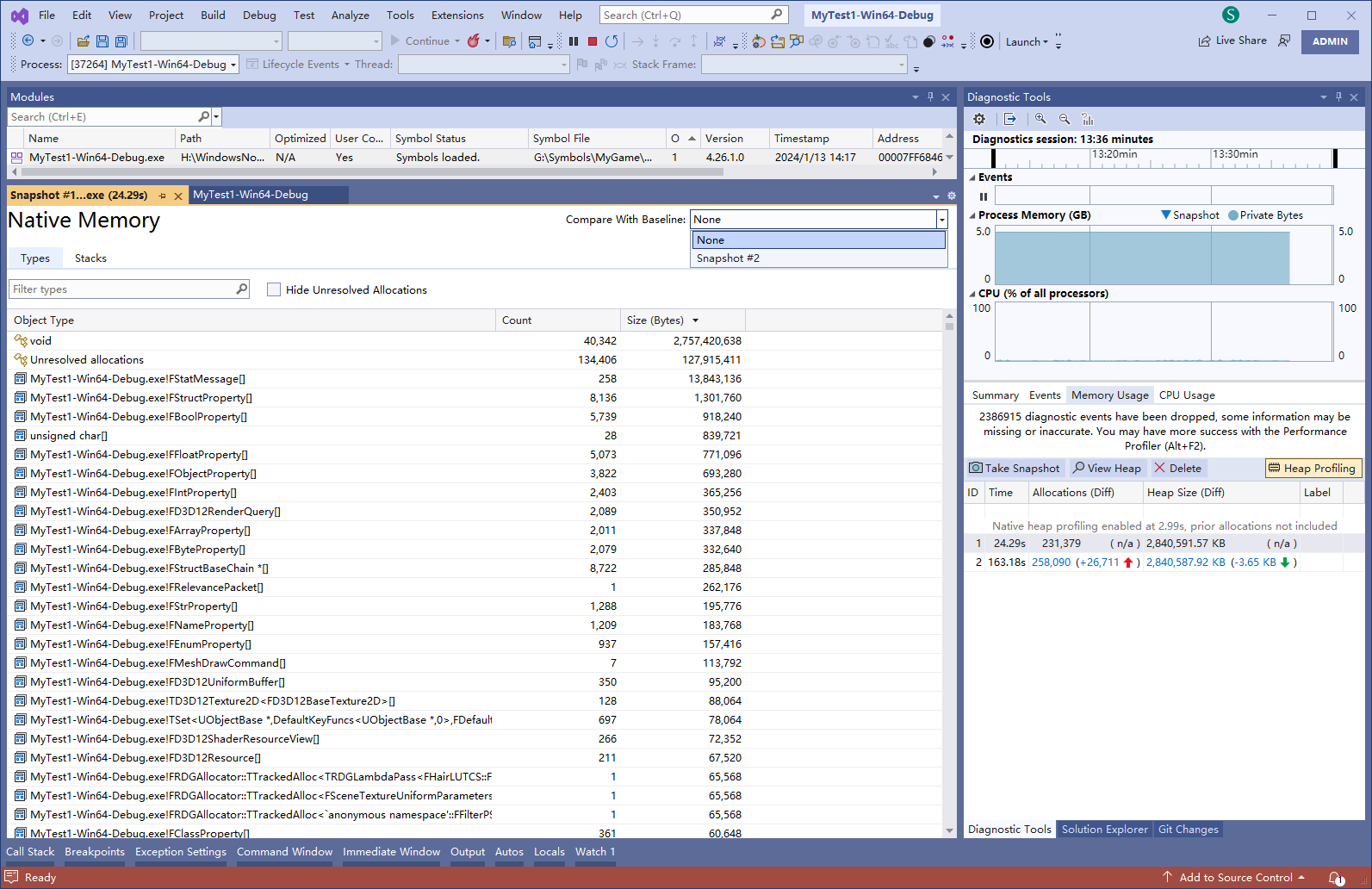Open Diagnostic Tools settings gear

[979, 119]
